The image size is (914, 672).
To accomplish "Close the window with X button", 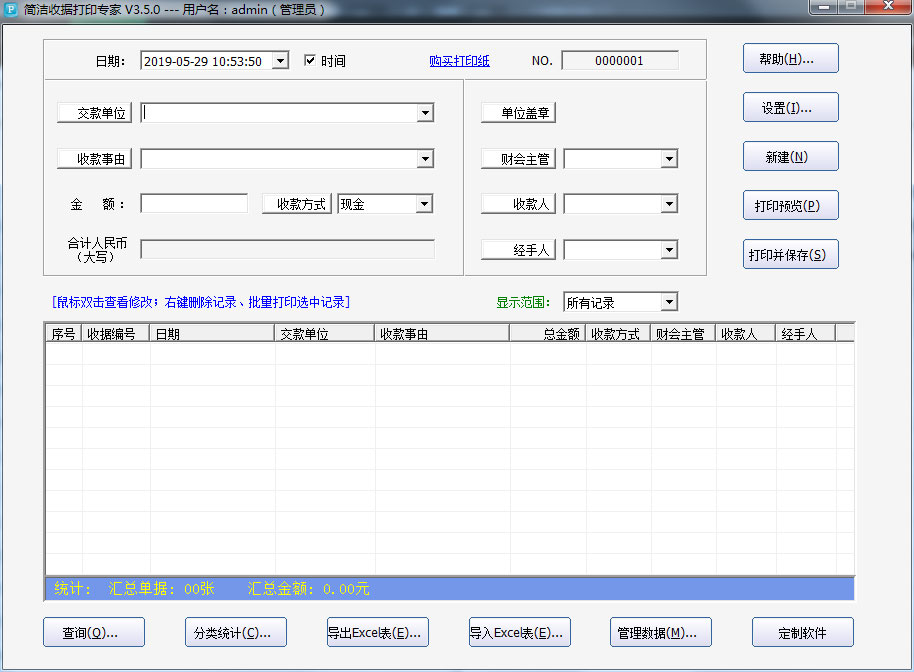I will tap(888, 6).
